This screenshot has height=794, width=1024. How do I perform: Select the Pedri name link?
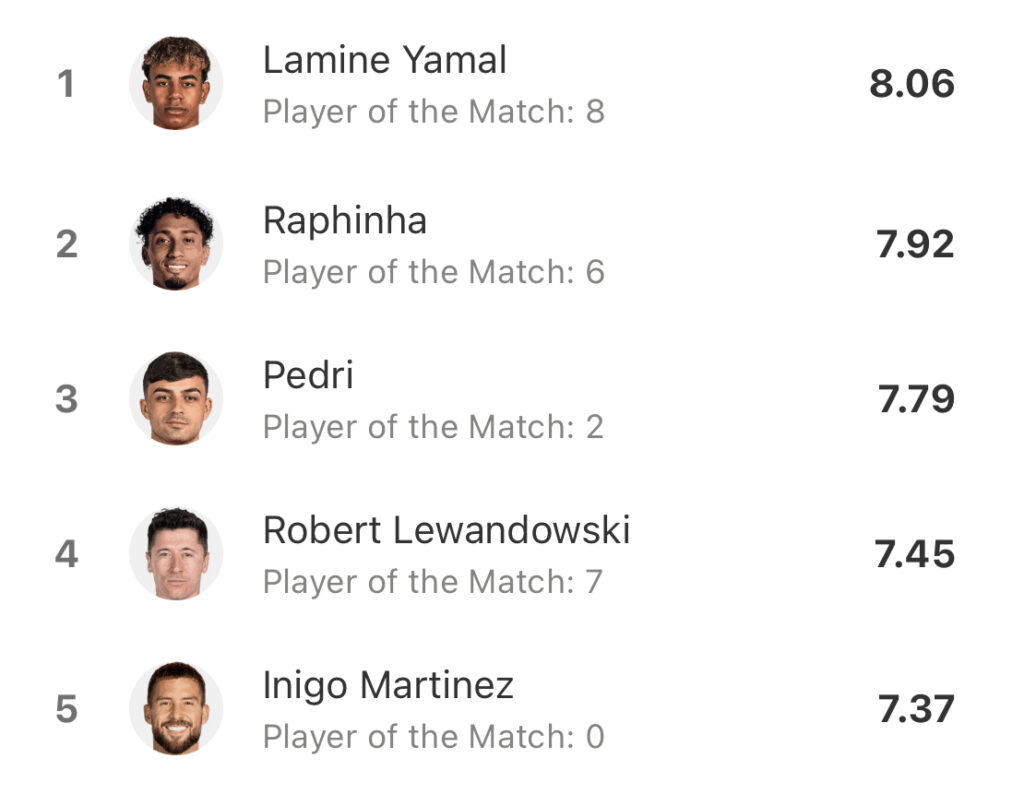coord(308,375)
